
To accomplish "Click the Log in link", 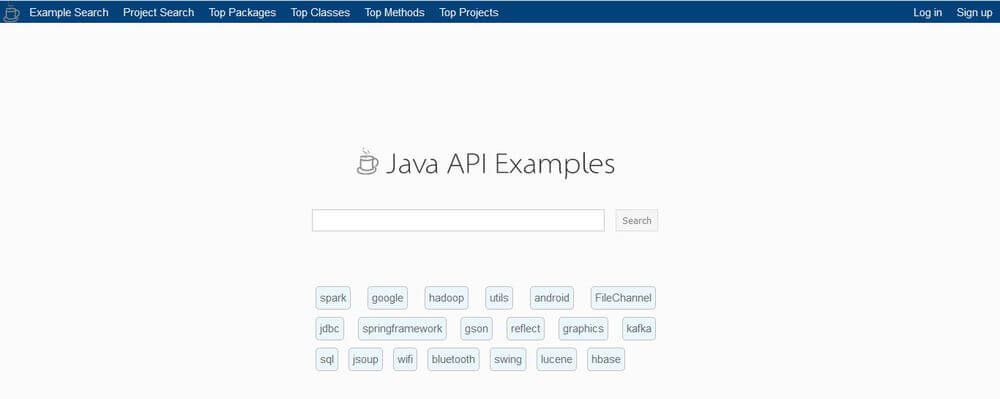I will tap(927, 12).
